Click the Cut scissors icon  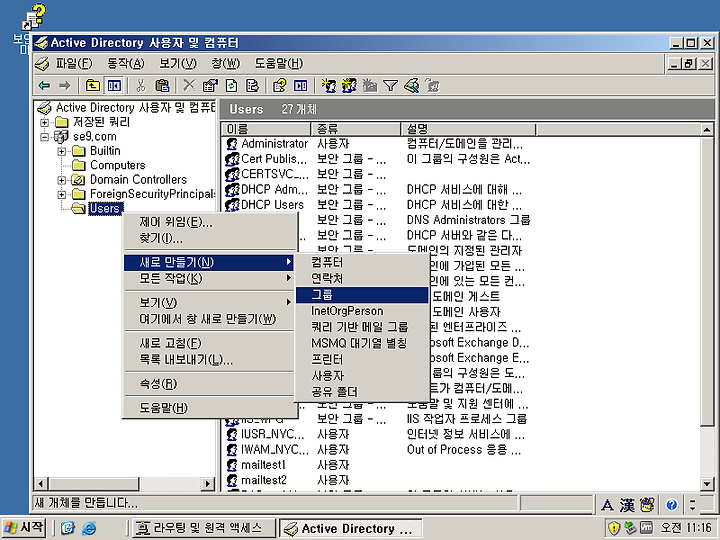coord(141,85)
